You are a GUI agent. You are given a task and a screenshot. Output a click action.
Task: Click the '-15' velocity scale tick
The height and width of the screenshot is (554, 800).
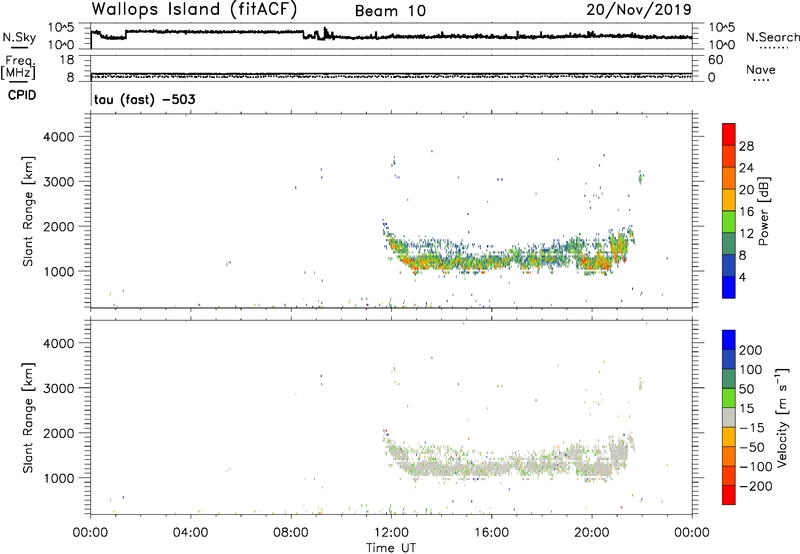click(x=752, y=428)
